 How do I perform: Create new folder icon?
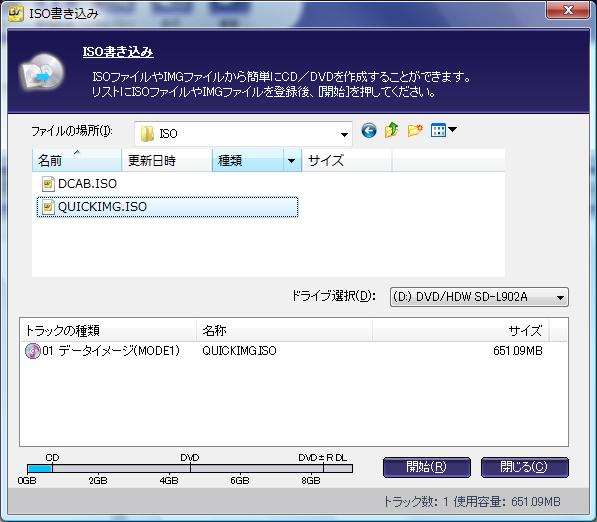tap(415, 131)
